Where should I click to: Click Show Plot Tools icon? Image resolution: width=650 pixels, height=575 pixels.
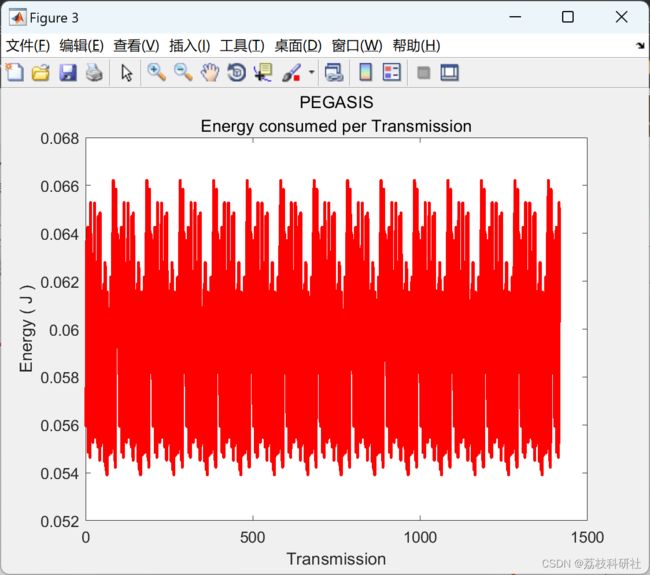pos(450,73)
